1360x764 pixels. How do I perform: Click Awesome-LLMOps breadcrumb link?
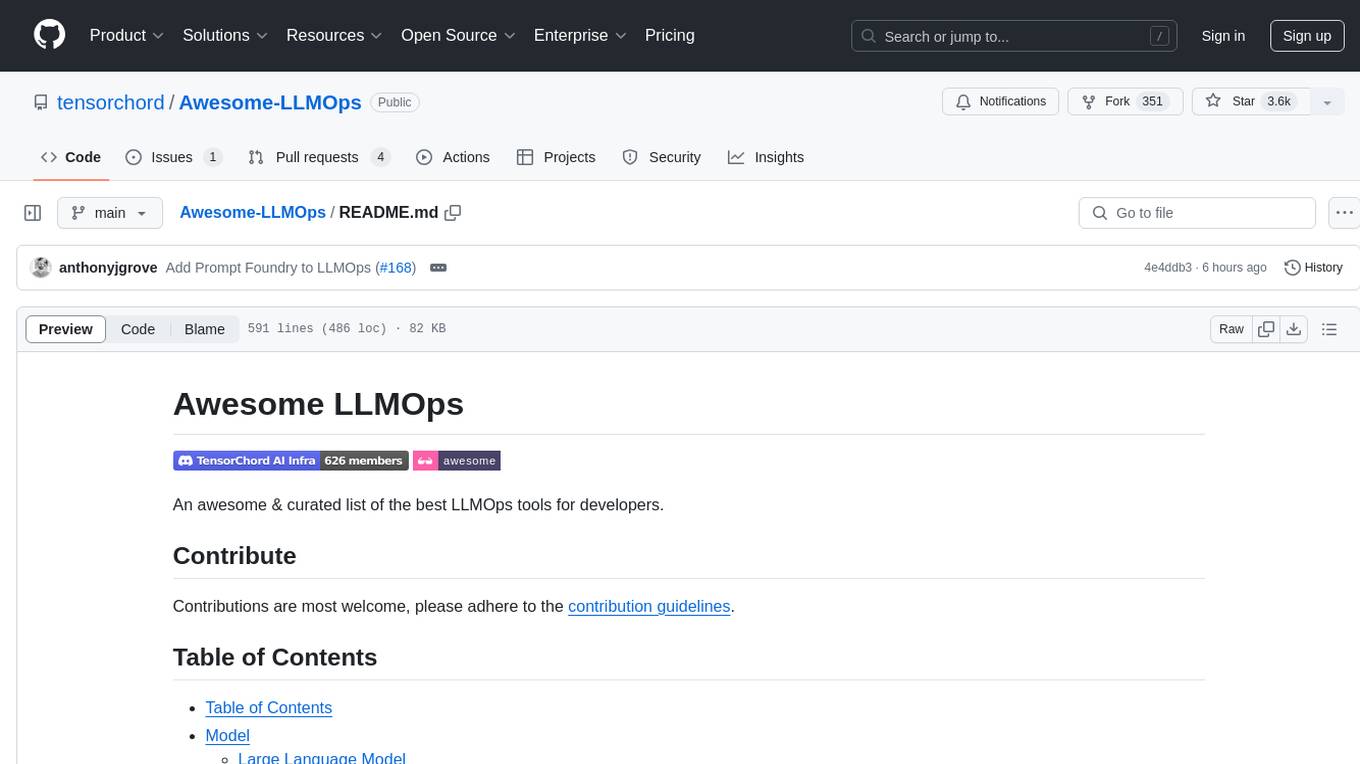[x=252, y=212]
